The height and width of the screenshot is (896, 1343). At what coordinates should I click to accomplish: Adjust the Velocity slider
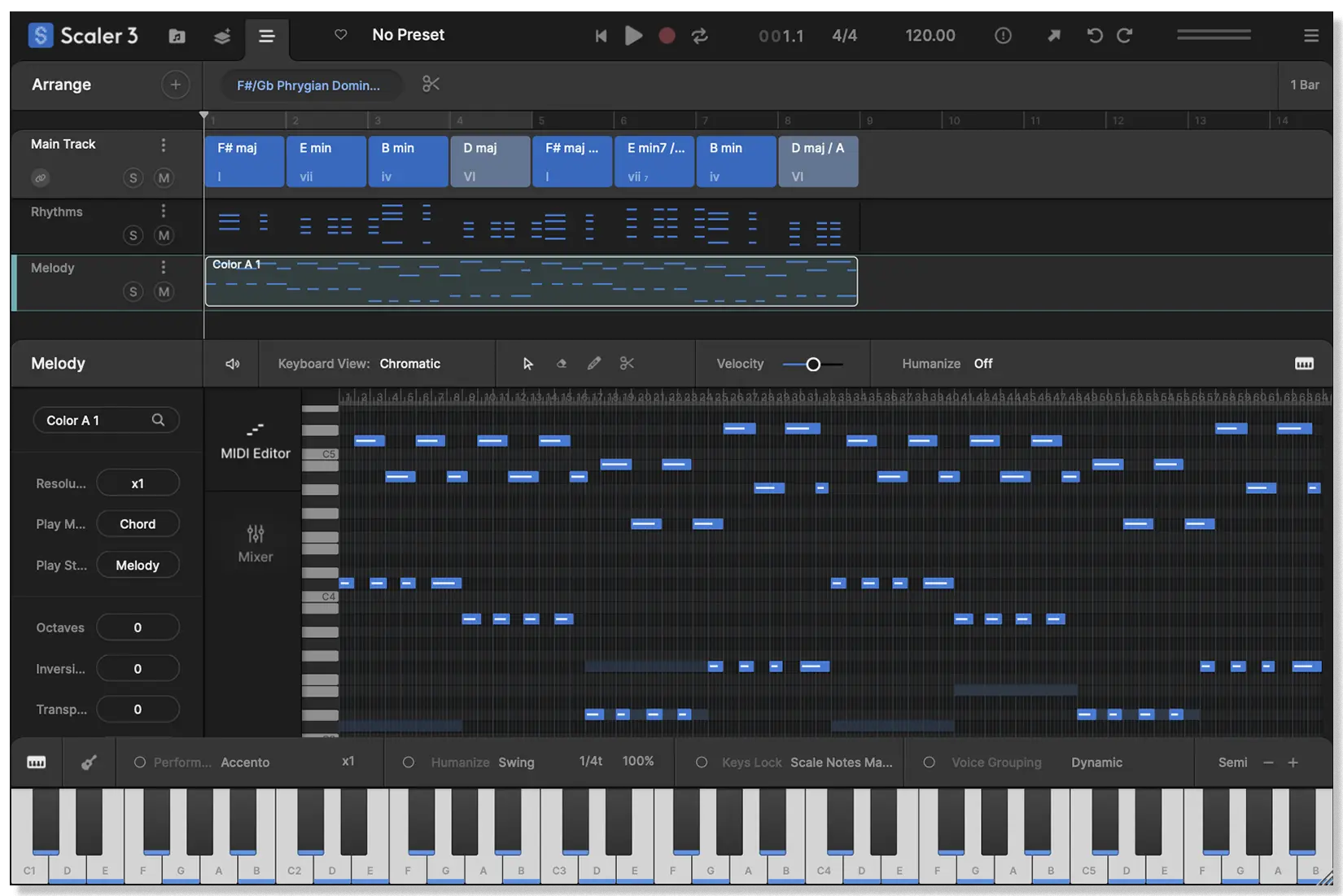pos(812,364)
